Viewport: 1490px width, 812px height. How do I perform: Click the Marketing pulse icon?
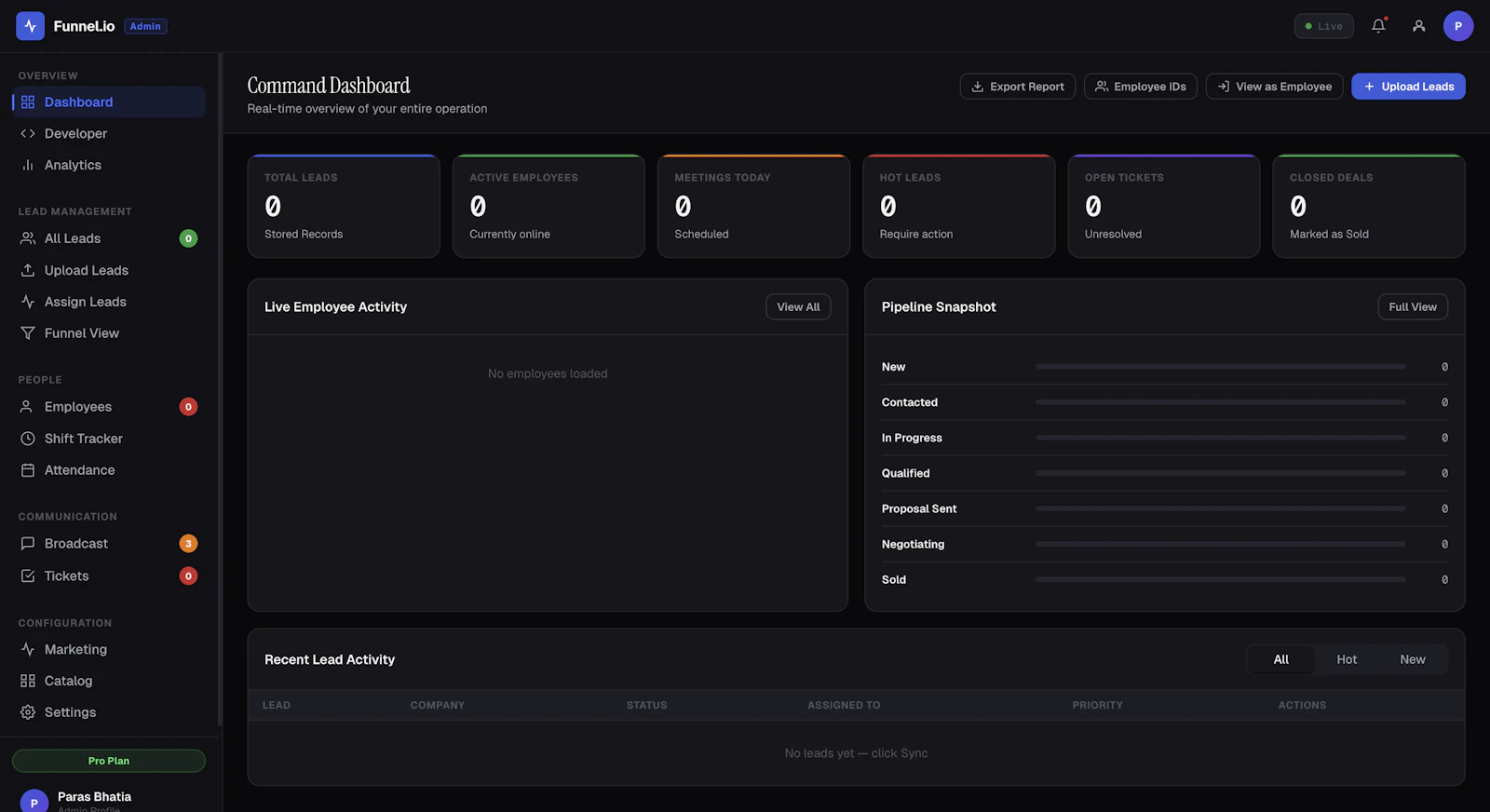point(28,650)
